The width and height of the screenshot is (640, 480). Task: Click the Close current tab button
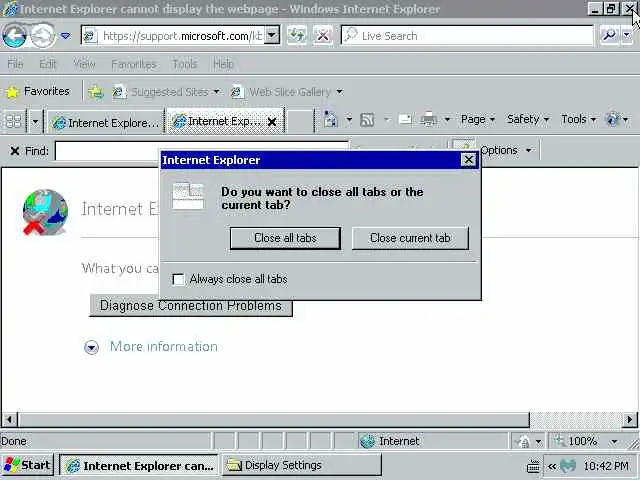pyautogui.click(x=410, y=238)
